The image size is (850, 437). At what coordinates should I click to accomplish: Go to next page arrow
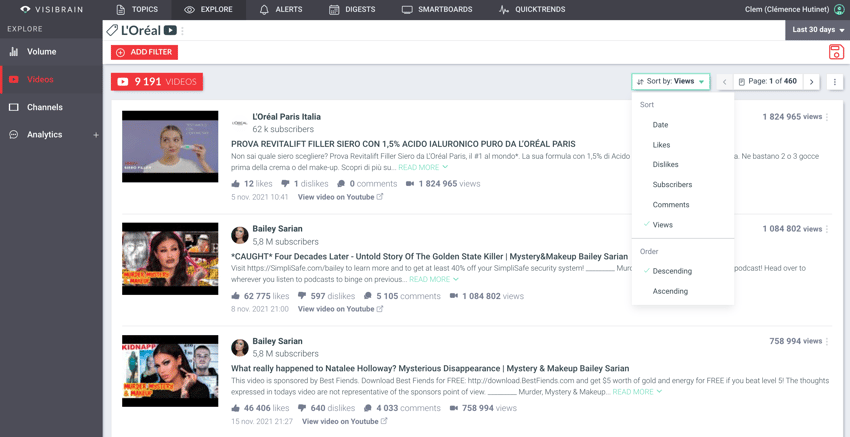coord(812,82)
